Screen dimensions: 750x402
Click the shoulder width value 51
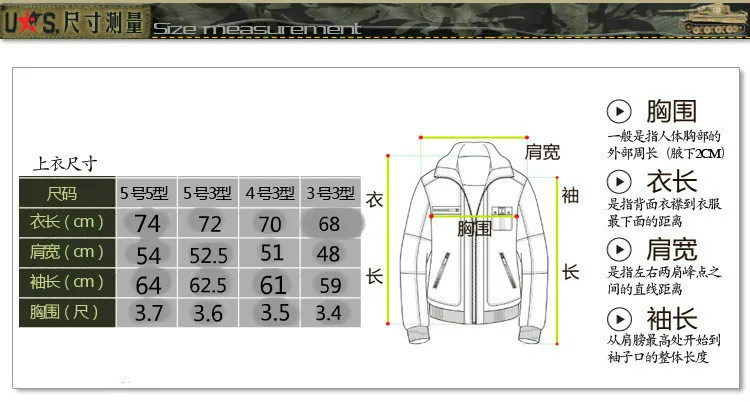tap(271, 253)
